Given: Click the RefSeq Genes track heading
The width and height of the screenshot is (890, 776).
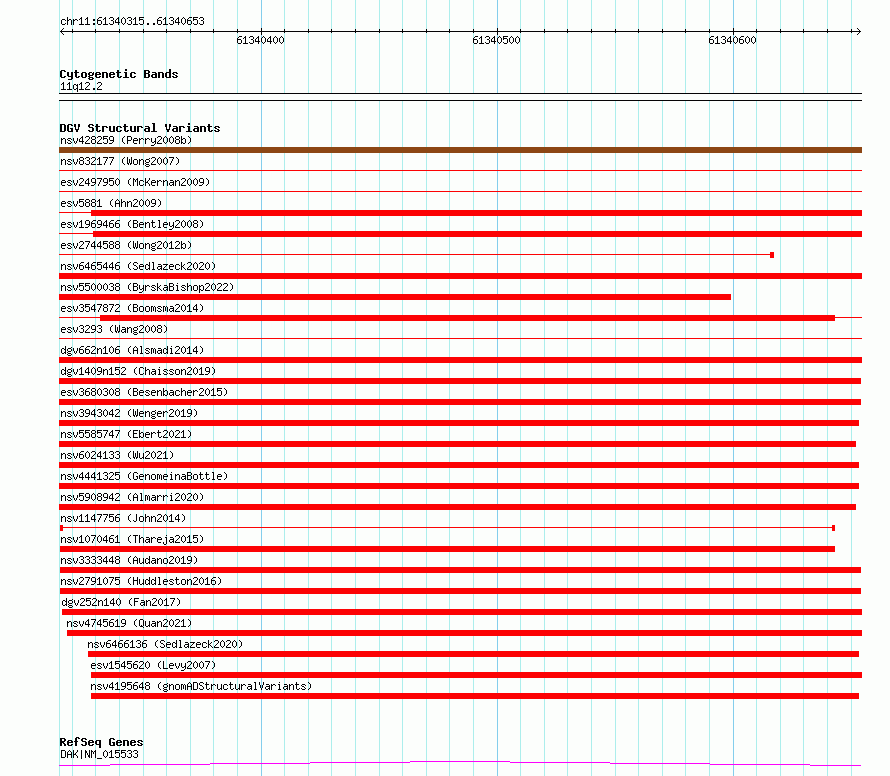Looking at the screenshot, I should [101, 742].
